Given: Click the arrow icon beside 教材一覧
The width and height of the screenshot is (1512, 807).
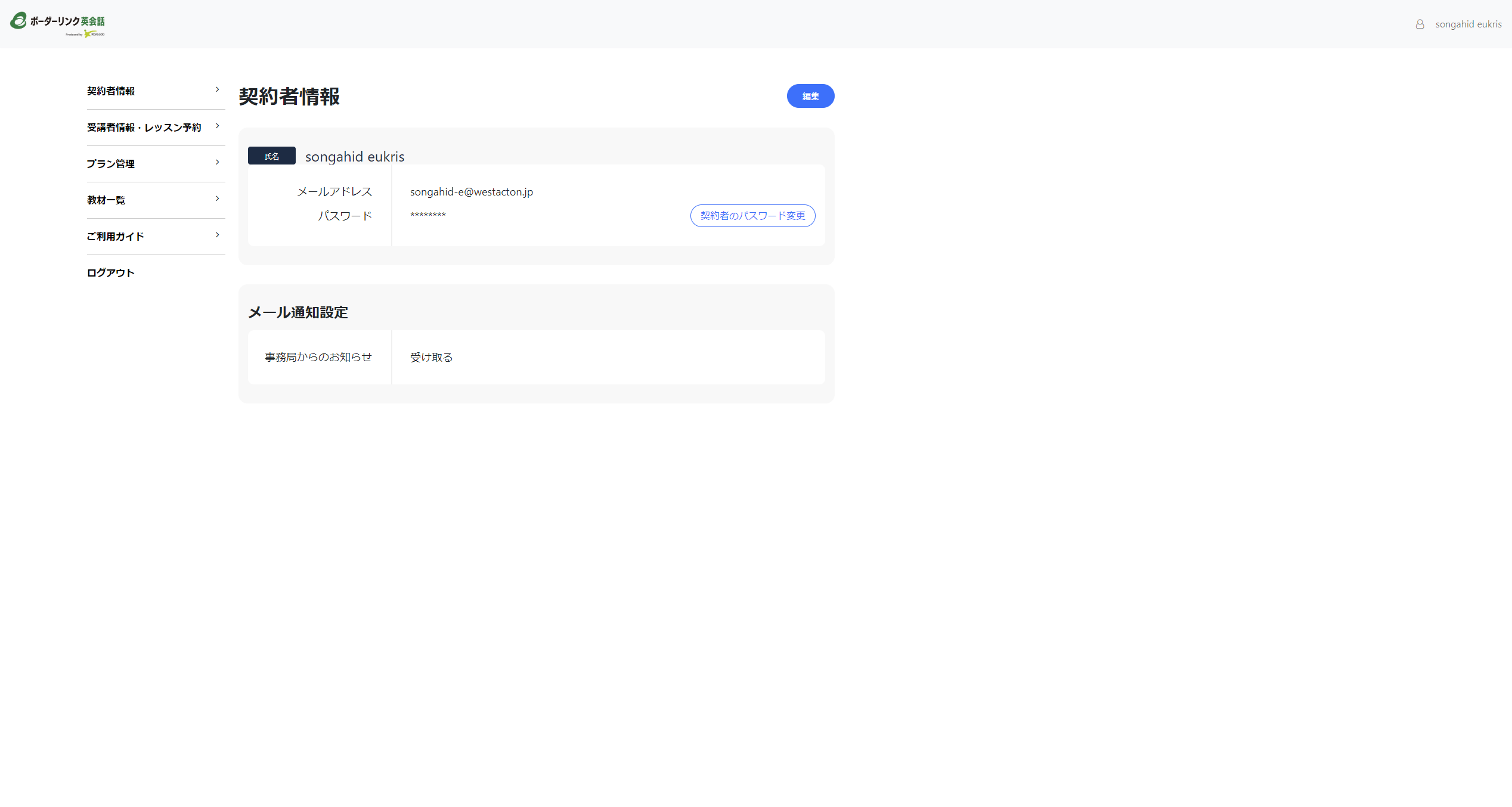Looking at the screenshot, I should [x=218, y=198].
